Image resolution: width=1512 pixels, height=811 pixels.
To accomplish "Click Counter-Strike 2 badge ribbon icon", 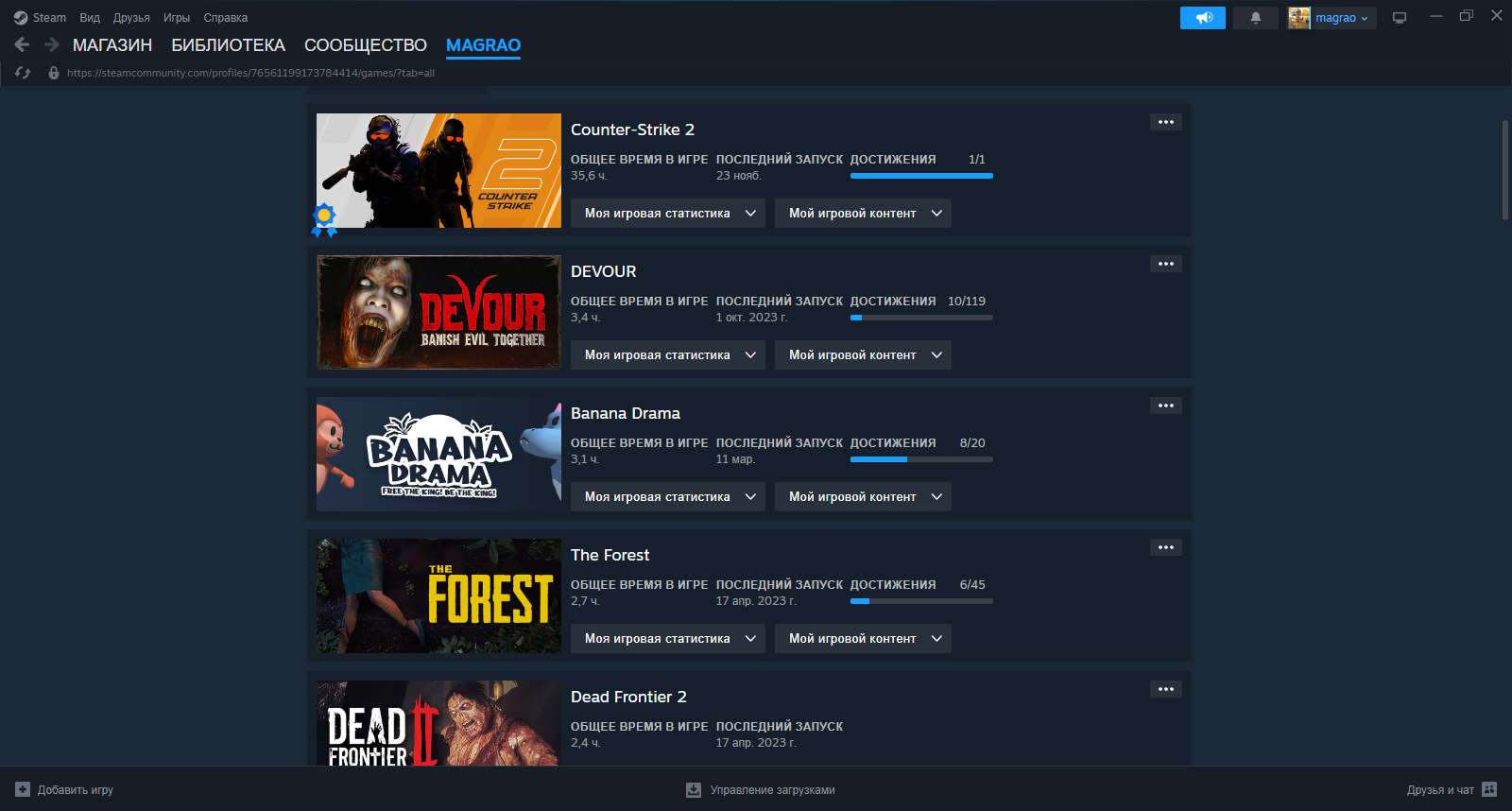I will point(324,219).
